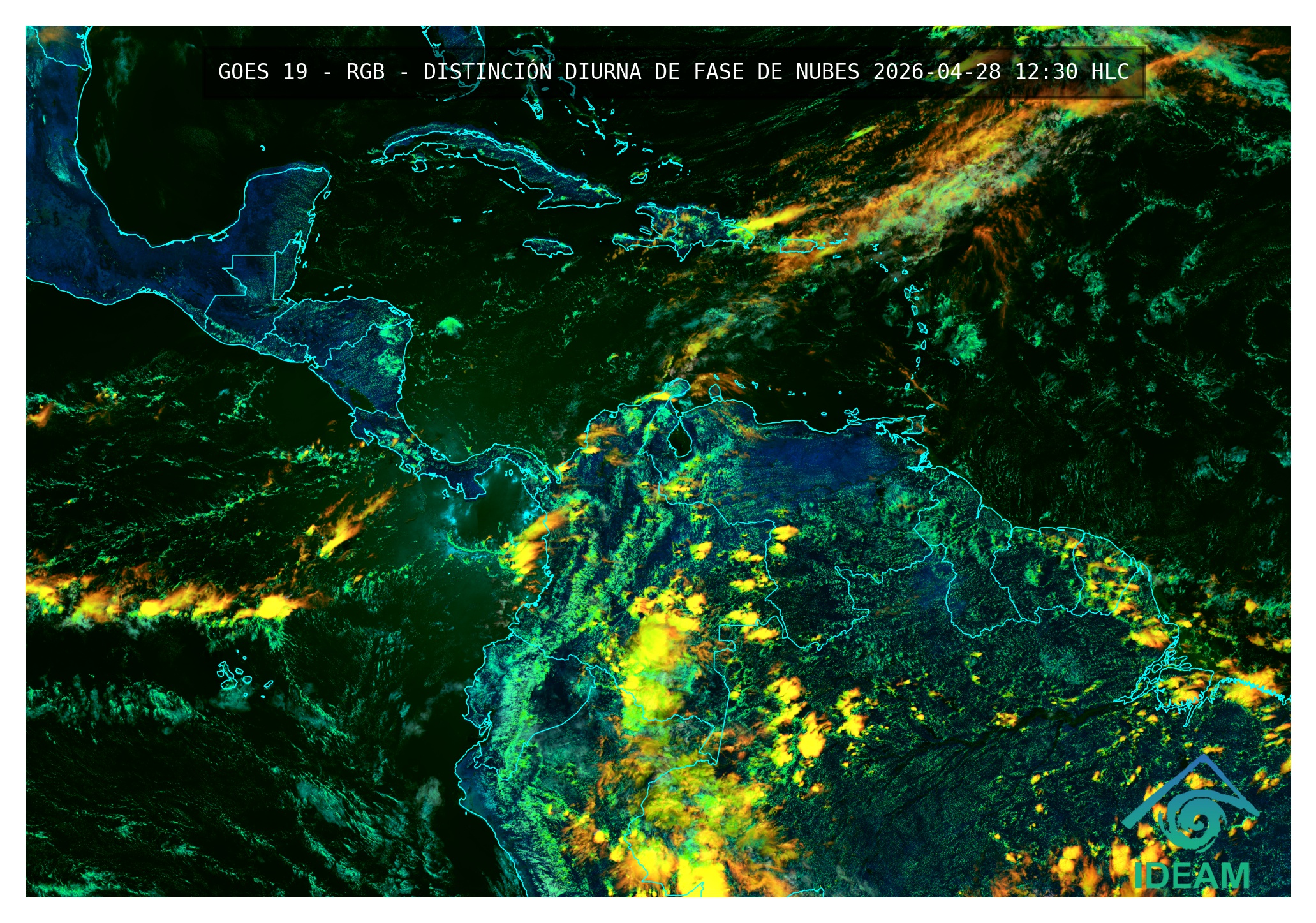Viewport: 1316px width, 923px height.
Task: Click the small green cloud east of Nicaragua
Action: (452, 327)
